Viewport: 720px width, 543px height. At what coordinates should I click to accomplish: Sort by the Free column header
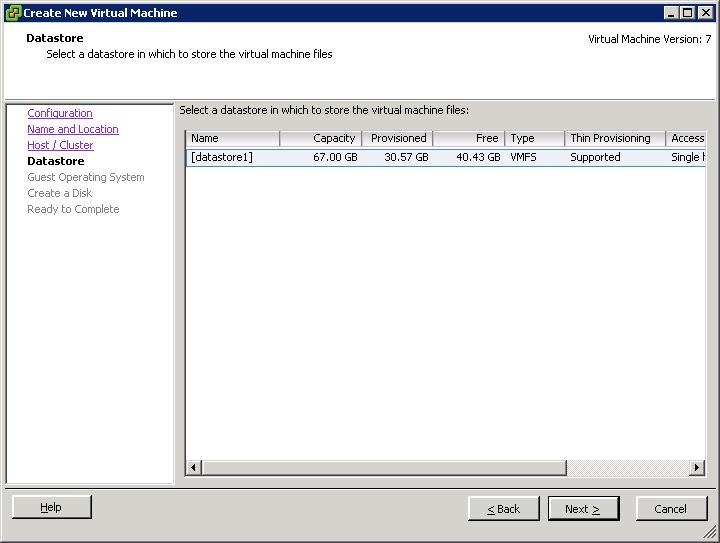coord(469,138)
